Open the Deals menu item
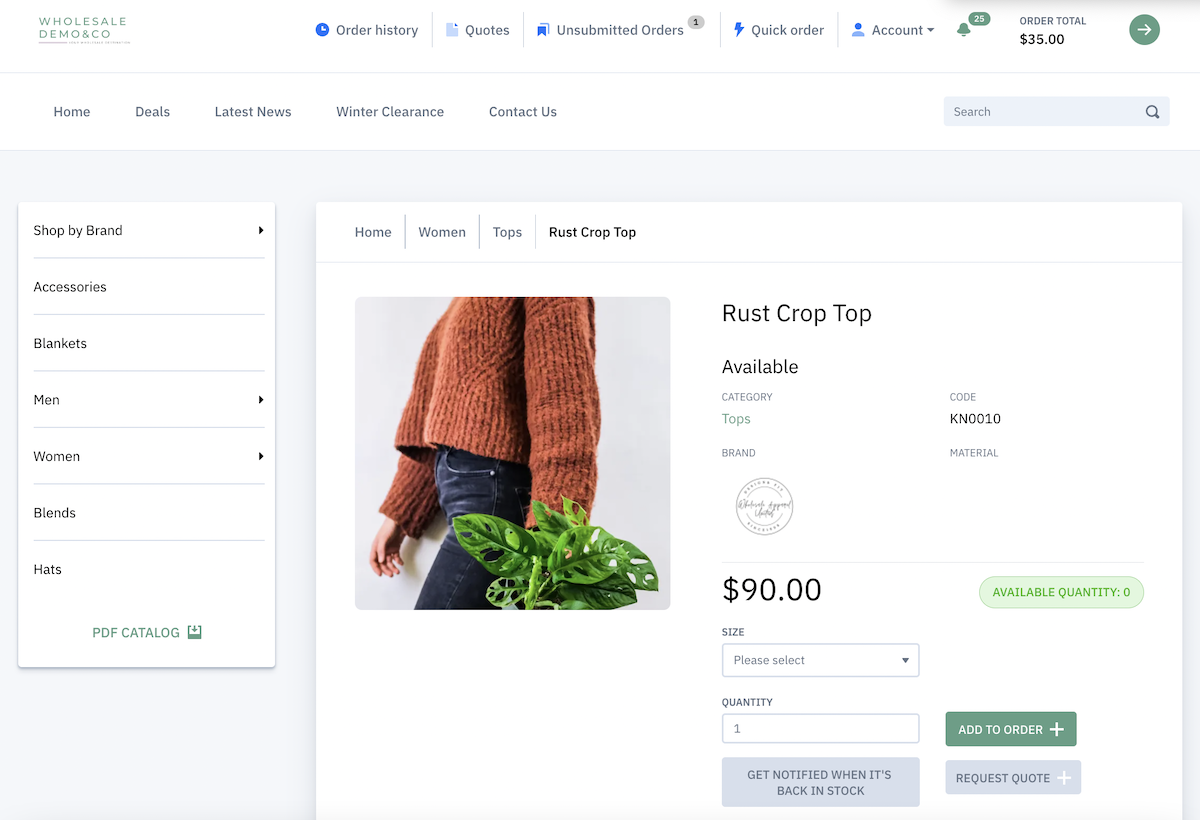Screen dimensions: 1200x820 tap(152, 112)
